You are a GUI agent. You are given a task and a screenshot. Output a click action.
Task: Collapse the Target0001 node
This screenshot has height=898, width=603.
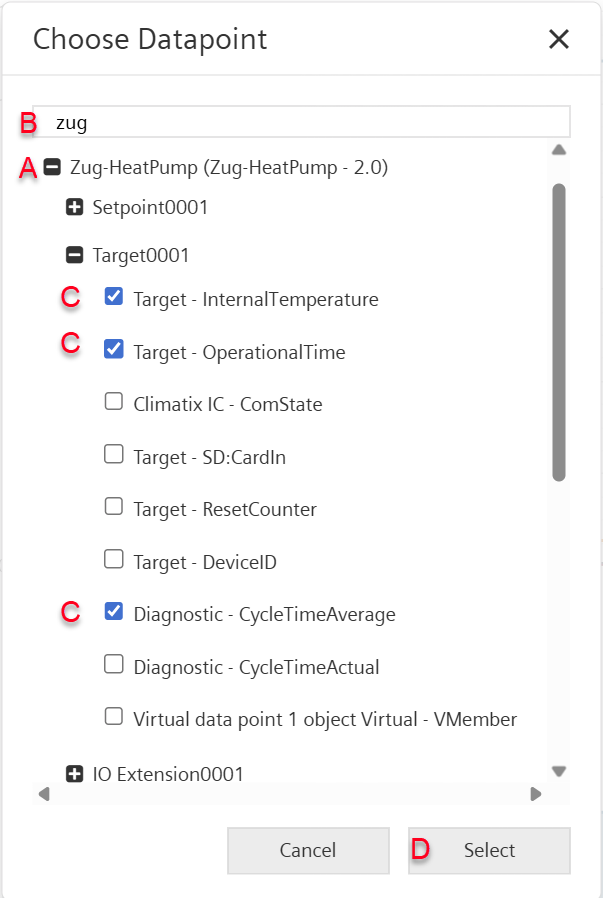(x=74, y=256)
